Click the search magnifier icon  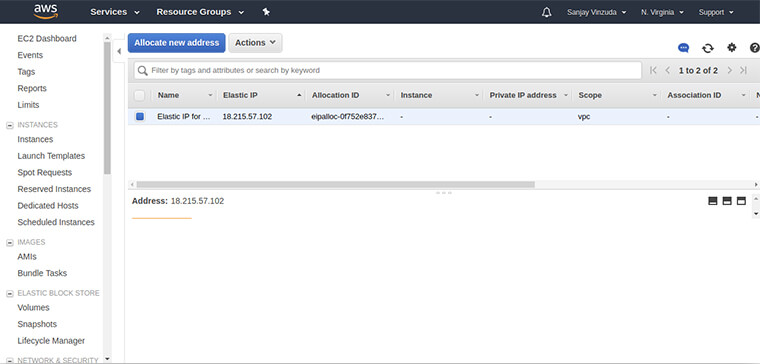[142, 71]
